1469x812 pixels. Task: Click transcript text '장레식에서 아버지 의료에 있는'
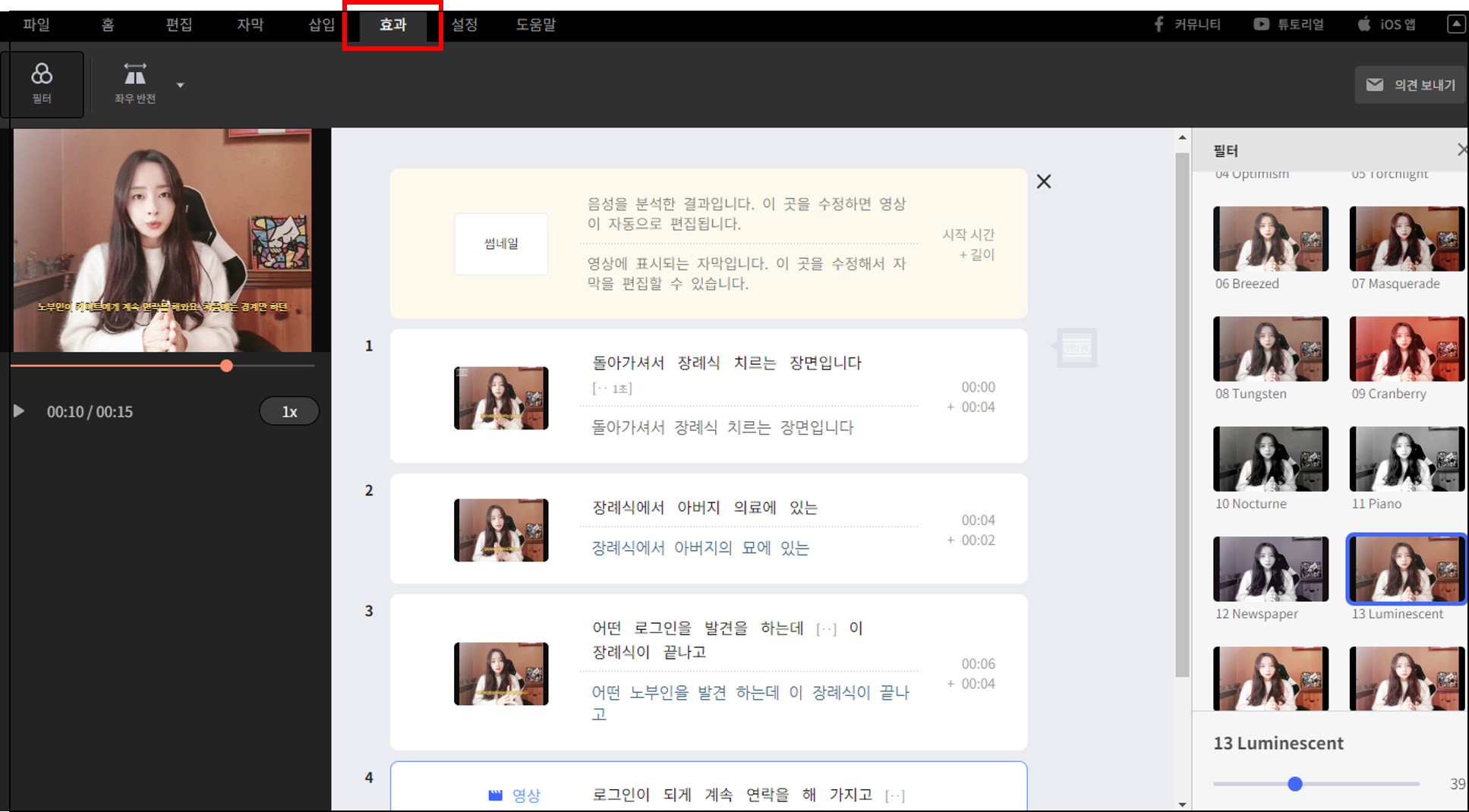[x=705, y=508]
